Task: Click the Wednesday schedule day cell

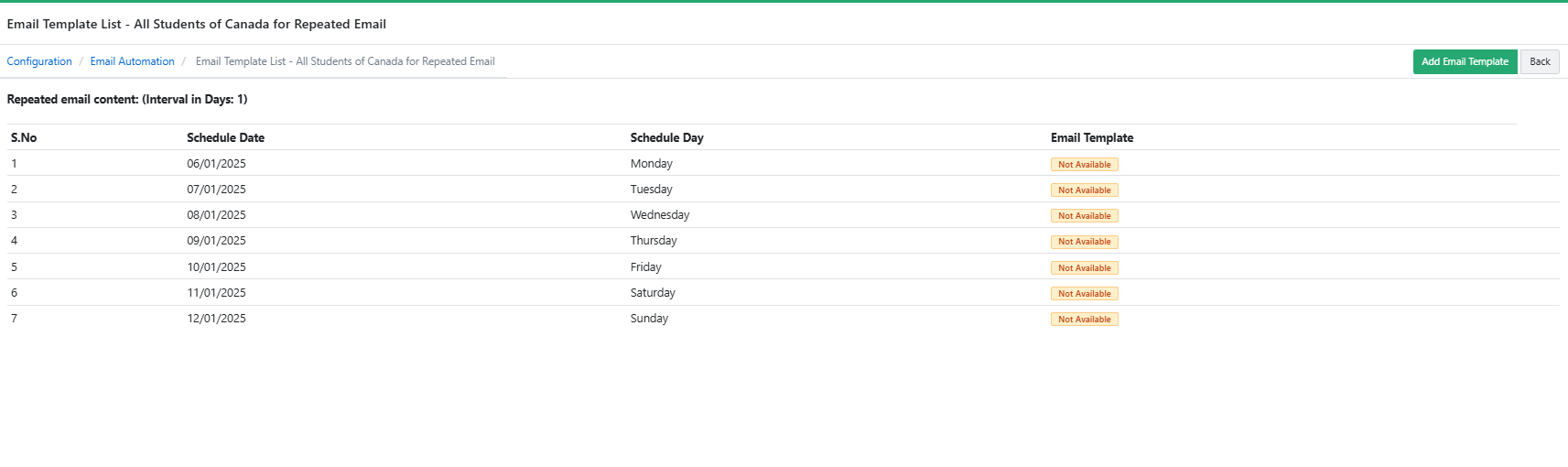Action: tap(659, 215)
